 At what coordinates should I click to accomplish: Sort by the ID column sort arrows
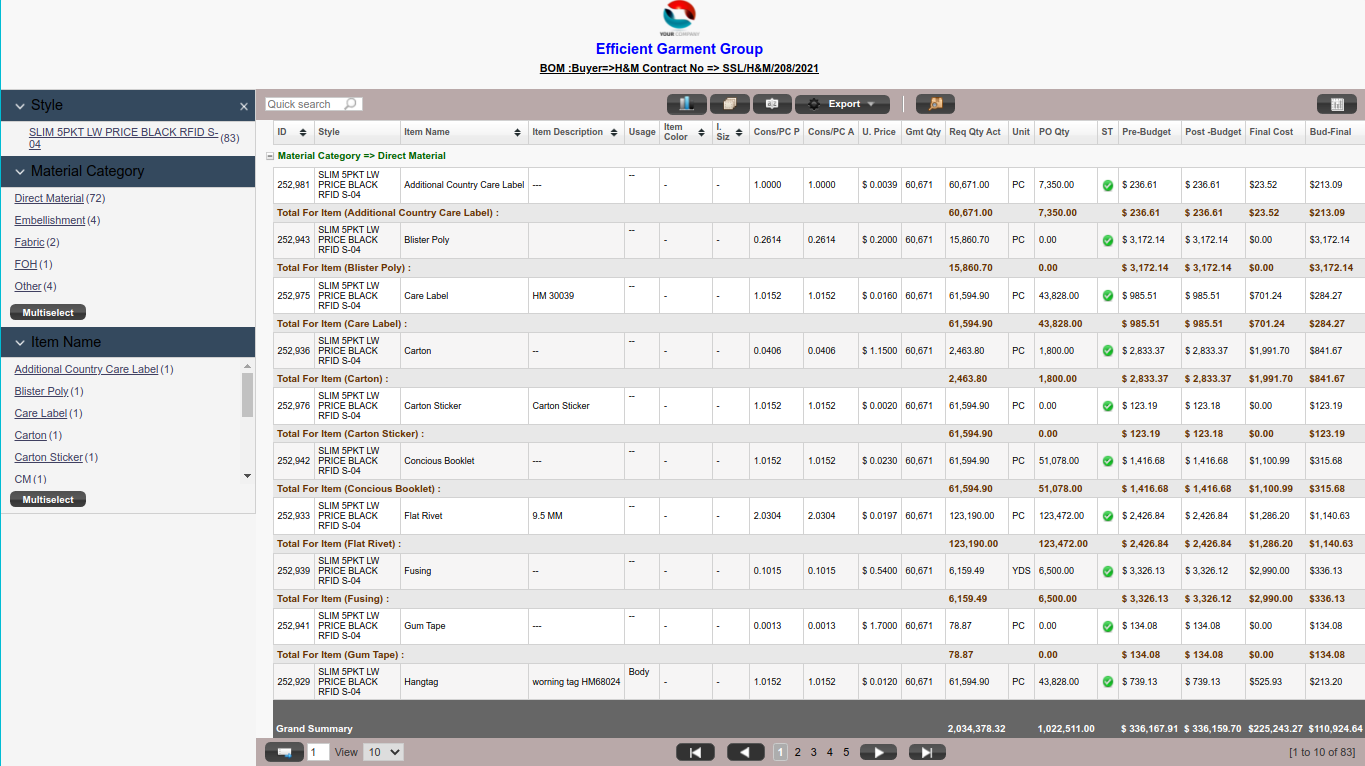(x=304, y=132)
